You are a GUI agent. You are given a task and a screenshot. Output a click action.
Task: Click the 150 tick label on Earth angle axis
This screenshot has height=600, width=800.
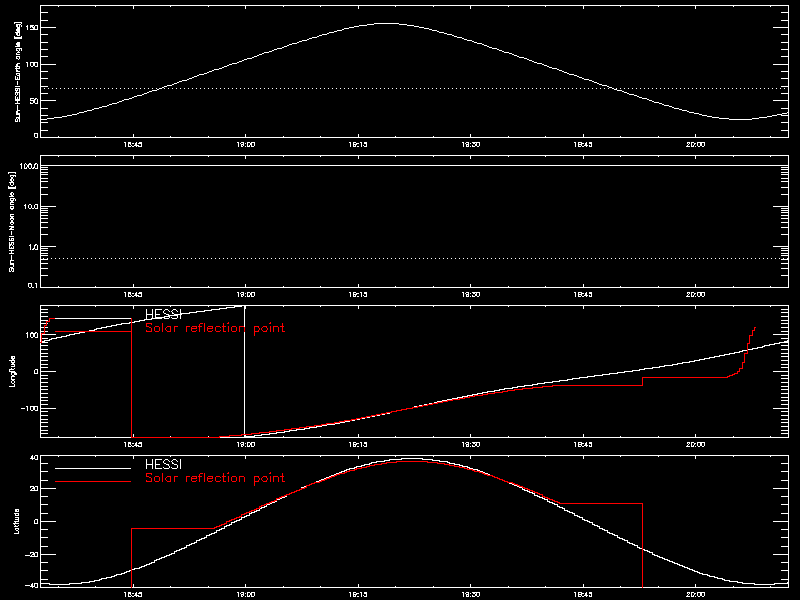click(32, 28)
